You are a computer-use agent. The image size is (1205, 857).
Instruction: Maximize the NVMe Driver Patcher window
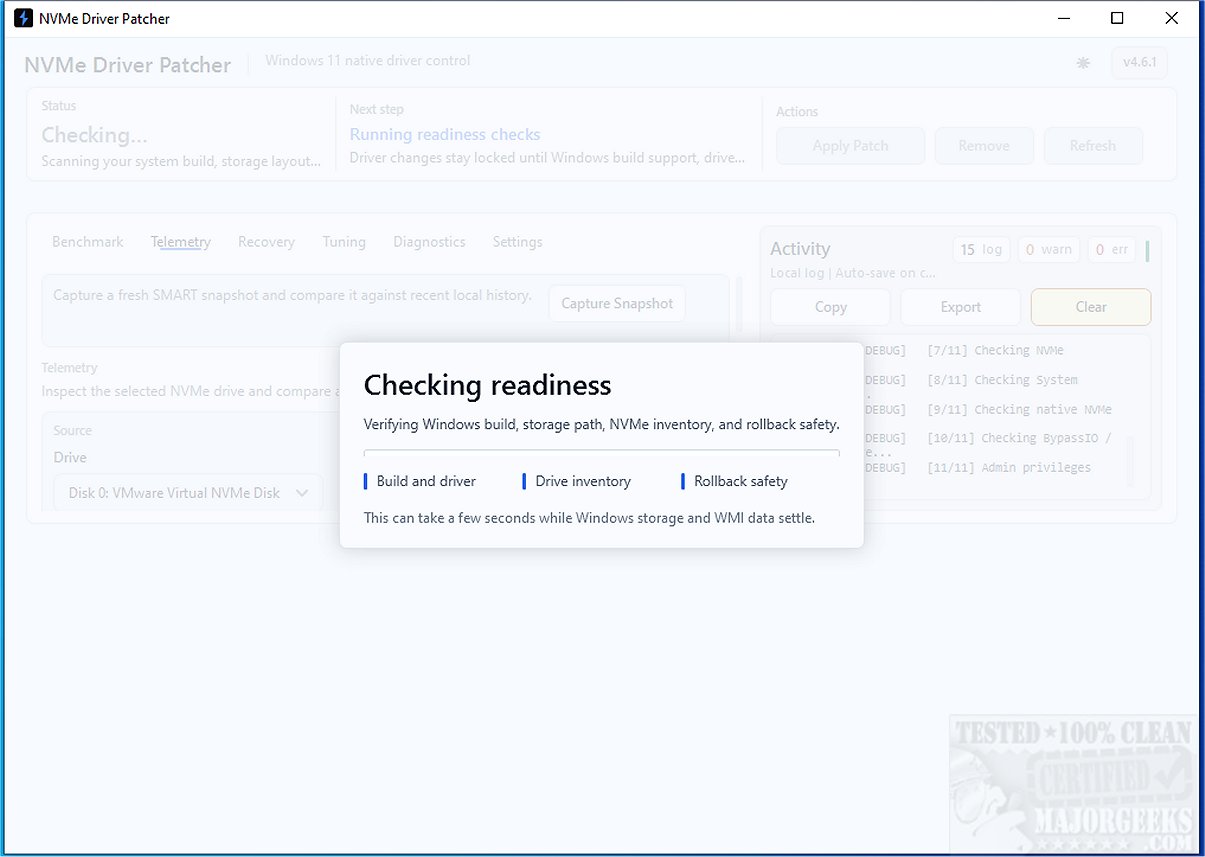coord(1117,18)
